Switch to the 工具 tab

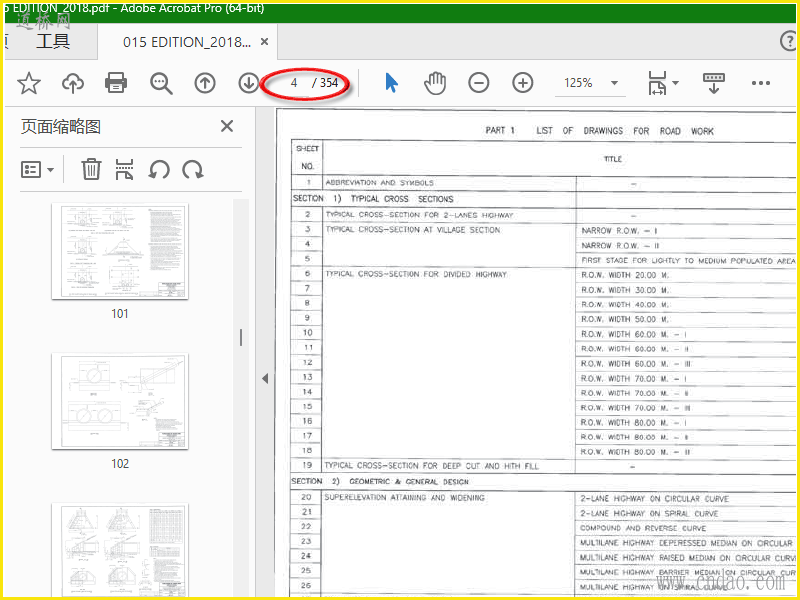click(53, 42)
